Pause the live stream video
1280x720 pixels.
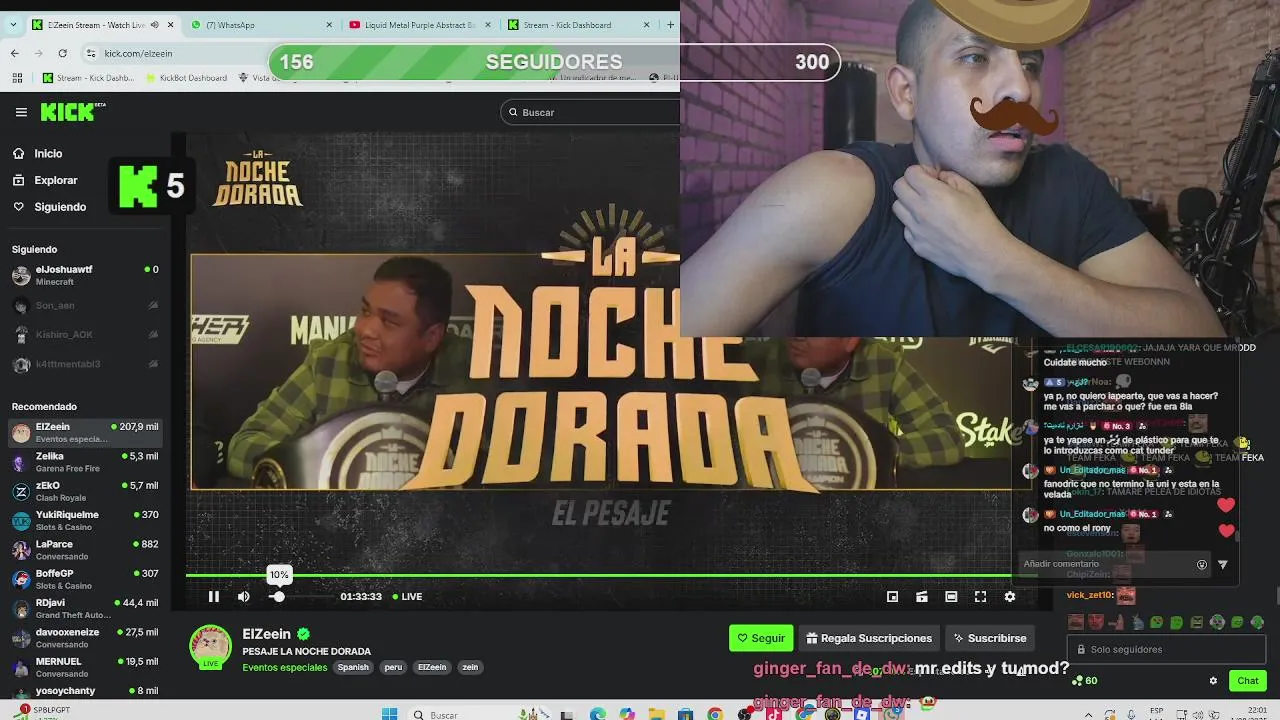213,597
